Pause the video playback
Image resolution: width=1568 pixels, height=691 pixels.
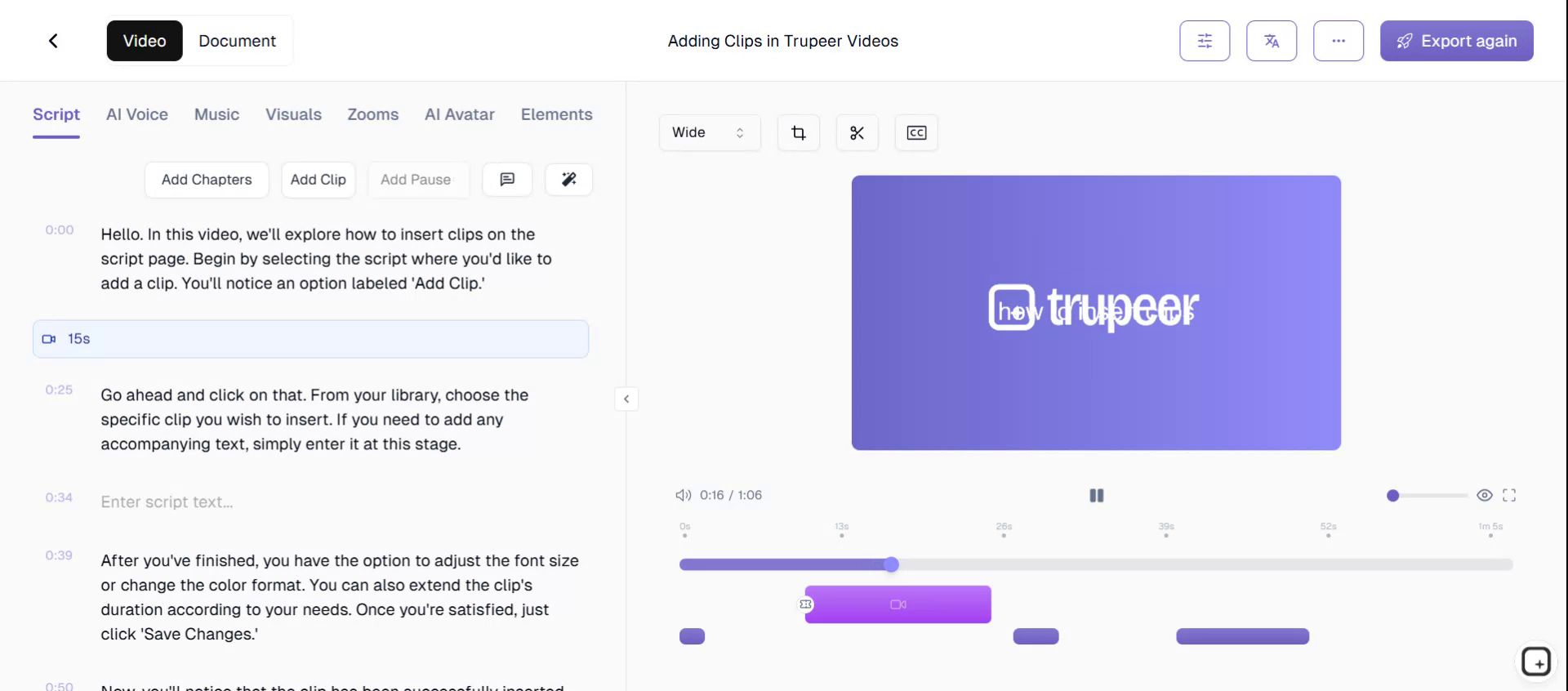coord(1097,495)
